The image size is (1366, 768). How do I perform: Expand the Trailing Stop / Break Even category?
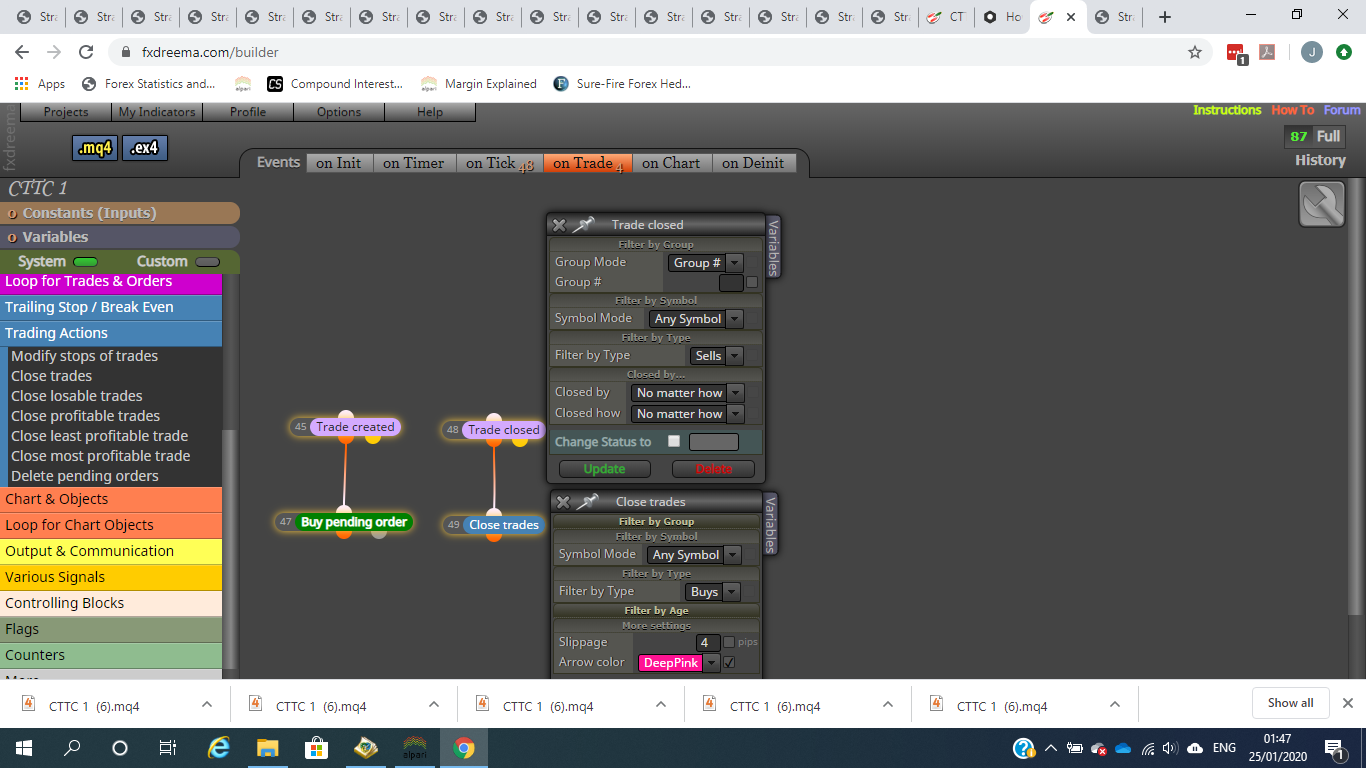[x=111, y=307]
